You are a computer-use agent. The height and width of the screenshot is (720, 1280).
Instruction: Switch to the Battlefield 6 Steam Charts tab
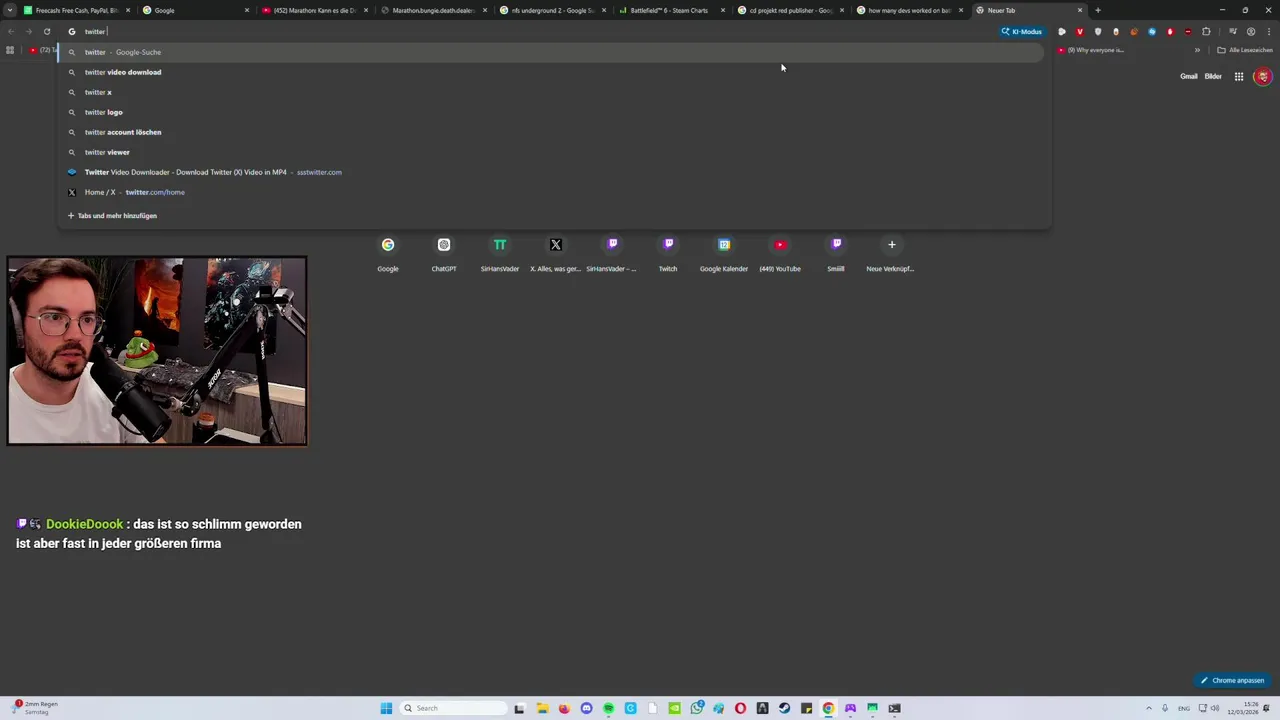click(671, 10)
